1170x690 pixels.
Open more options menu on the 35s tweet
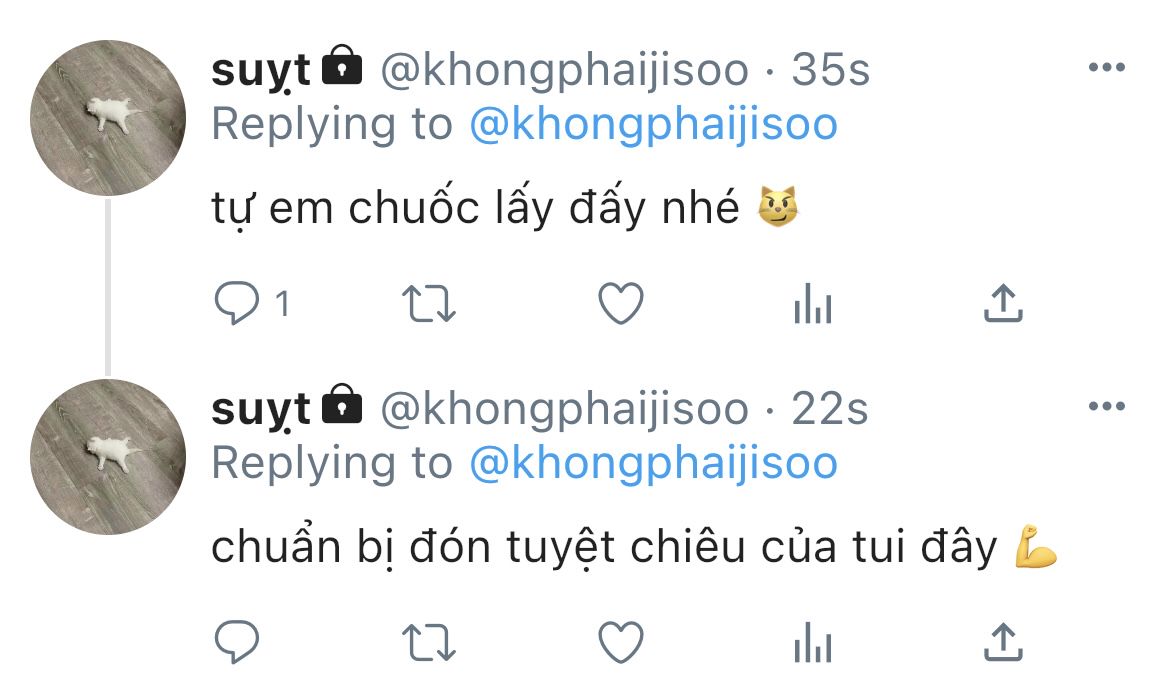(x=1107, y=67)
